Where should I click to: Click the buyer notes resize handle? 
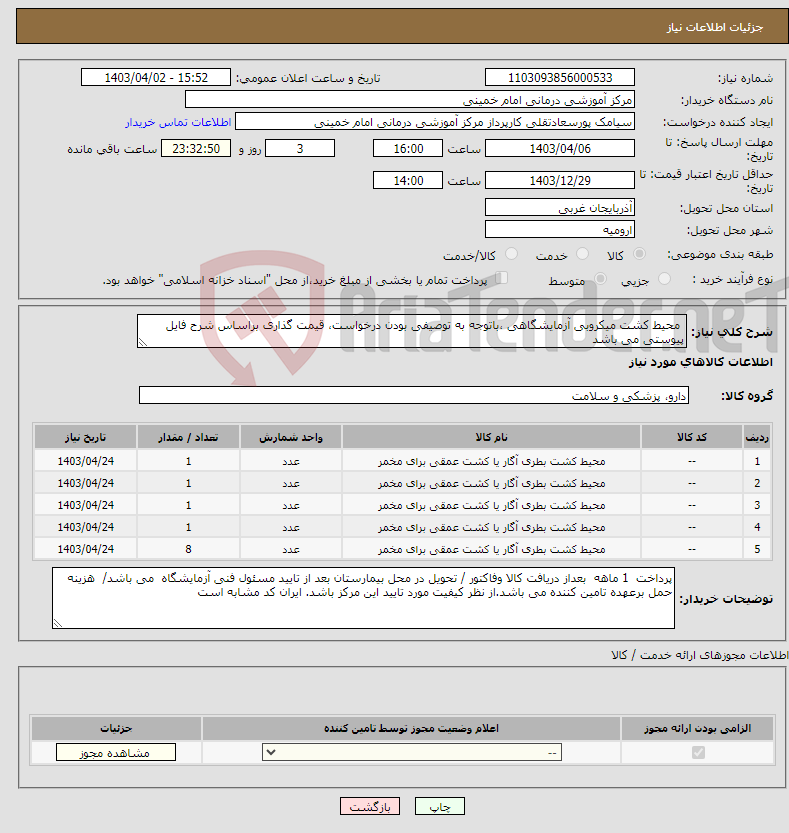[57, 624]
